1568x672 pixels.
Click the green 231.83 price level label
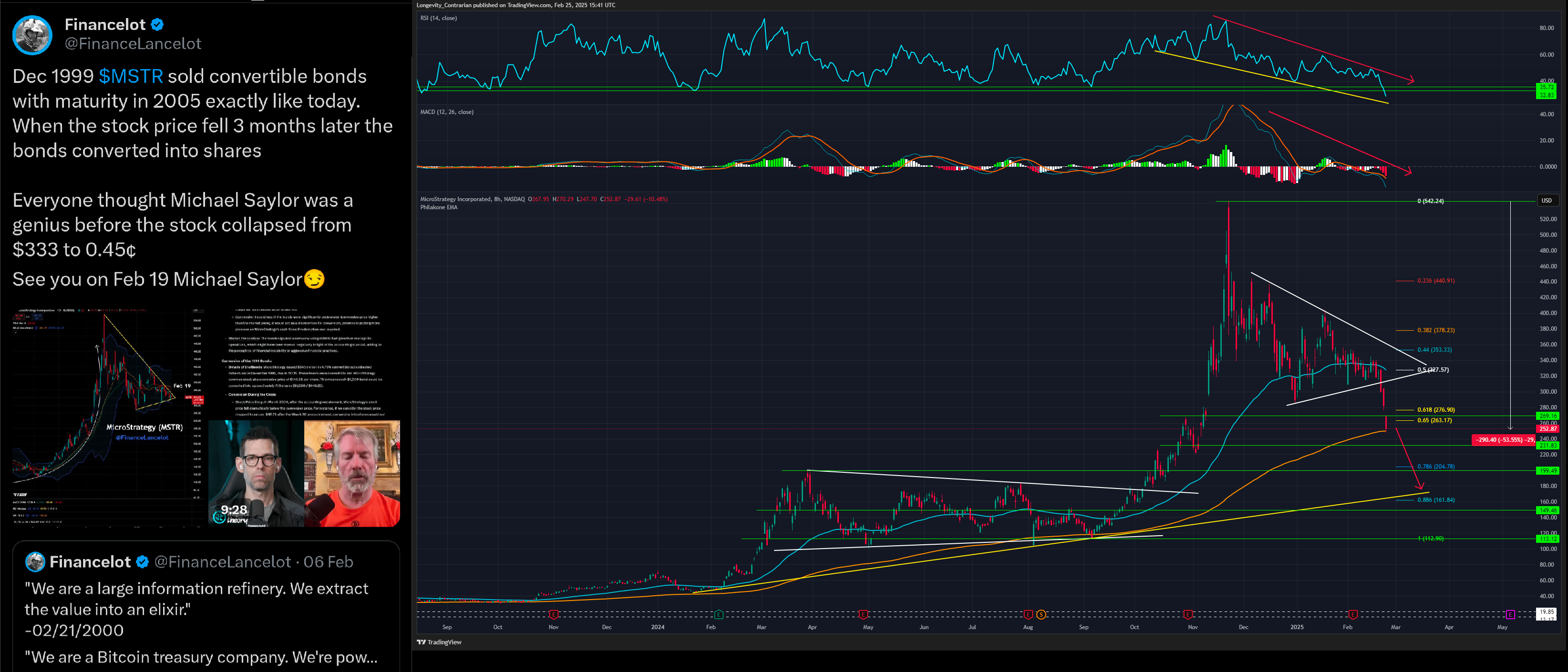click(1547, 446)
